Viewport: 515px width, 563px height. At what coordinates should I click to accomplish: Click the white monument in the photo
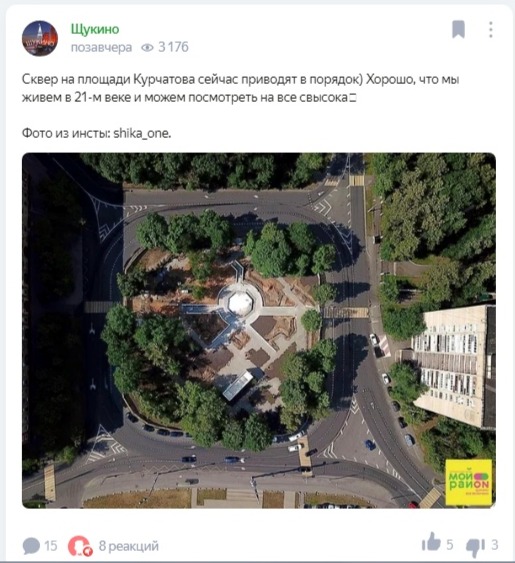click(240, 303)
